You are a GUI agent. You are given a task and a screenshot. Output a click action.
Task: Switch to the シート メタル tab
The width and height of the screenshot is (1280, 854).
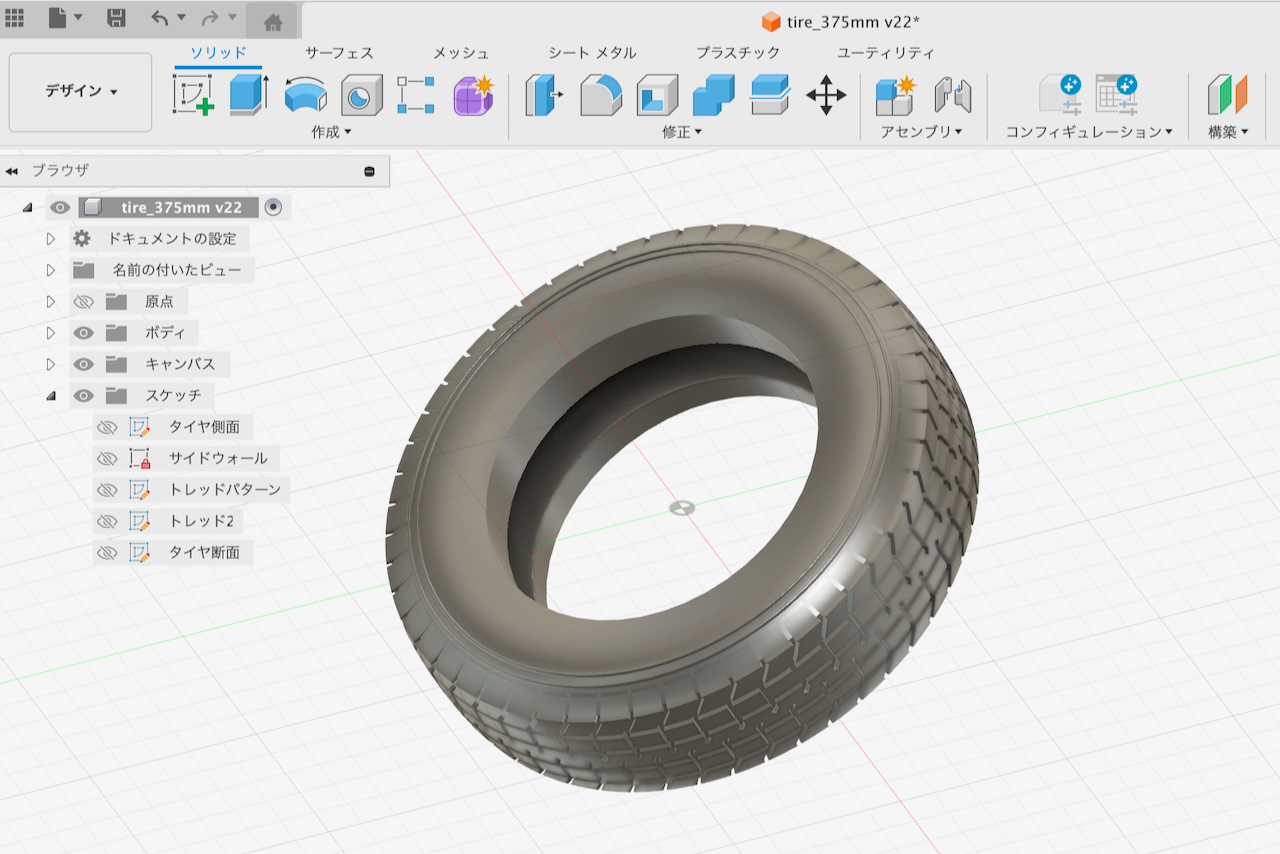592,53
